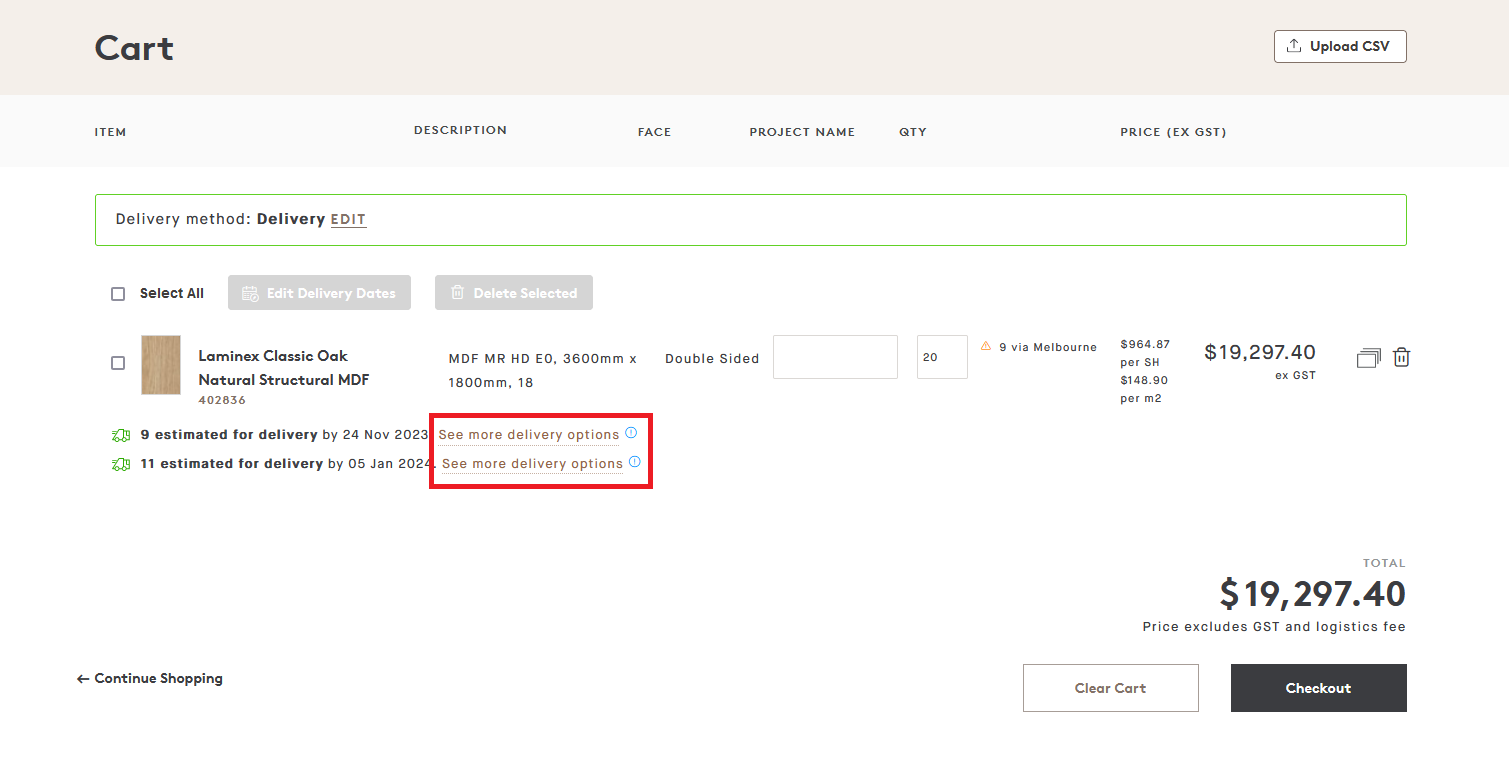
Task: Click the Clear Cart button
Action: 1110,688
